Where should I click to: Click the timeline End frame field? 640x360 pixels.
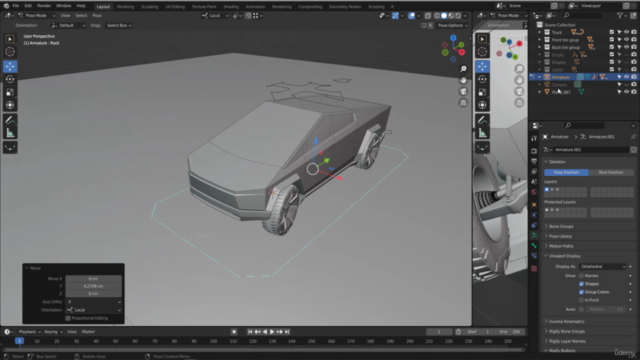coord(510,332)
